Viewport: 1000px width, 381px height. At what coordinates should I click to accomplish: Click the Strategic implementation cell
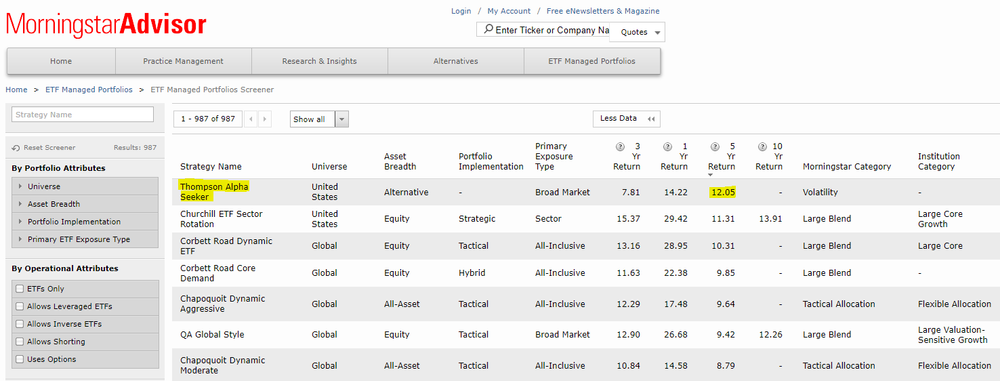coord(476,219)
